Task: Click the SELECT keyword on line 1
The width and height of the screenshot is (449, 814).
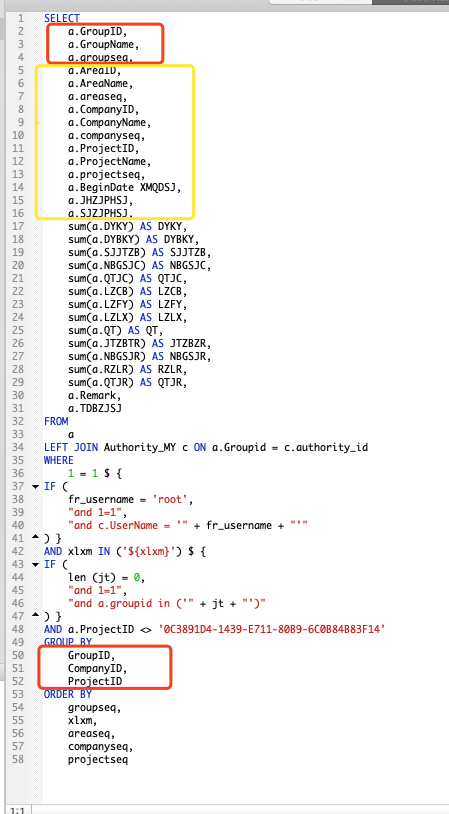Action: coord(62,18)
